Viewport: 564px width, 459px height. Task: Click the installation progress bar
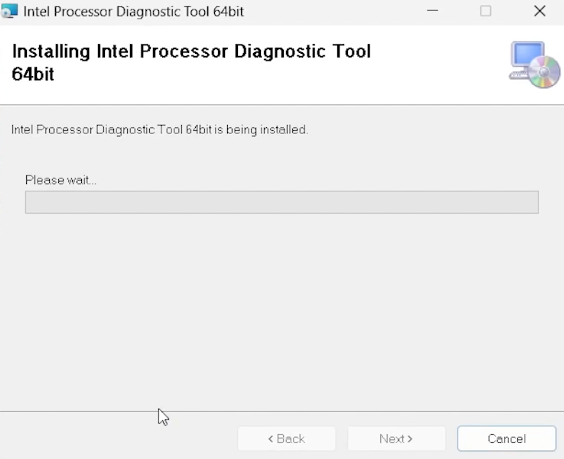pos(282,202)
